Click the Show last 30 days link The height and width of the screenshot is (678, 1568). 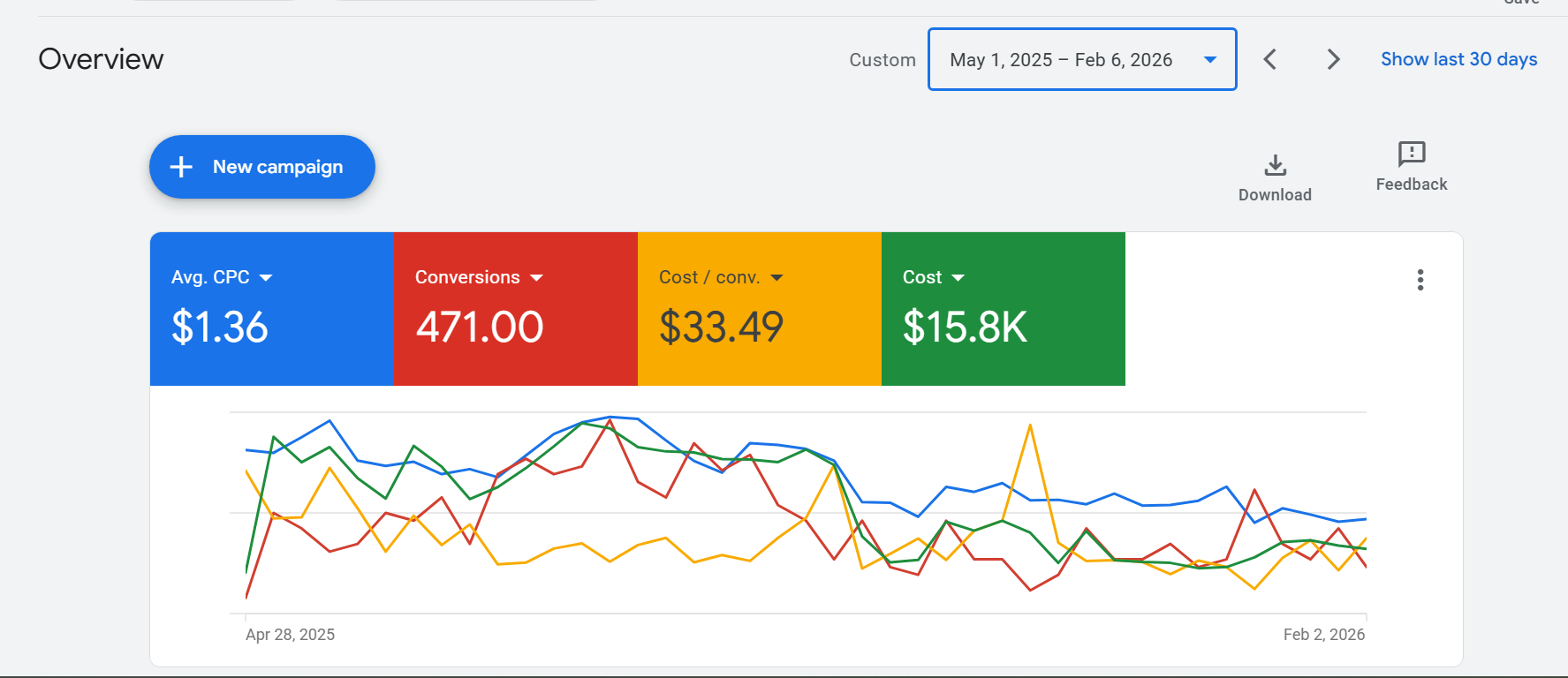point(1458,59)
